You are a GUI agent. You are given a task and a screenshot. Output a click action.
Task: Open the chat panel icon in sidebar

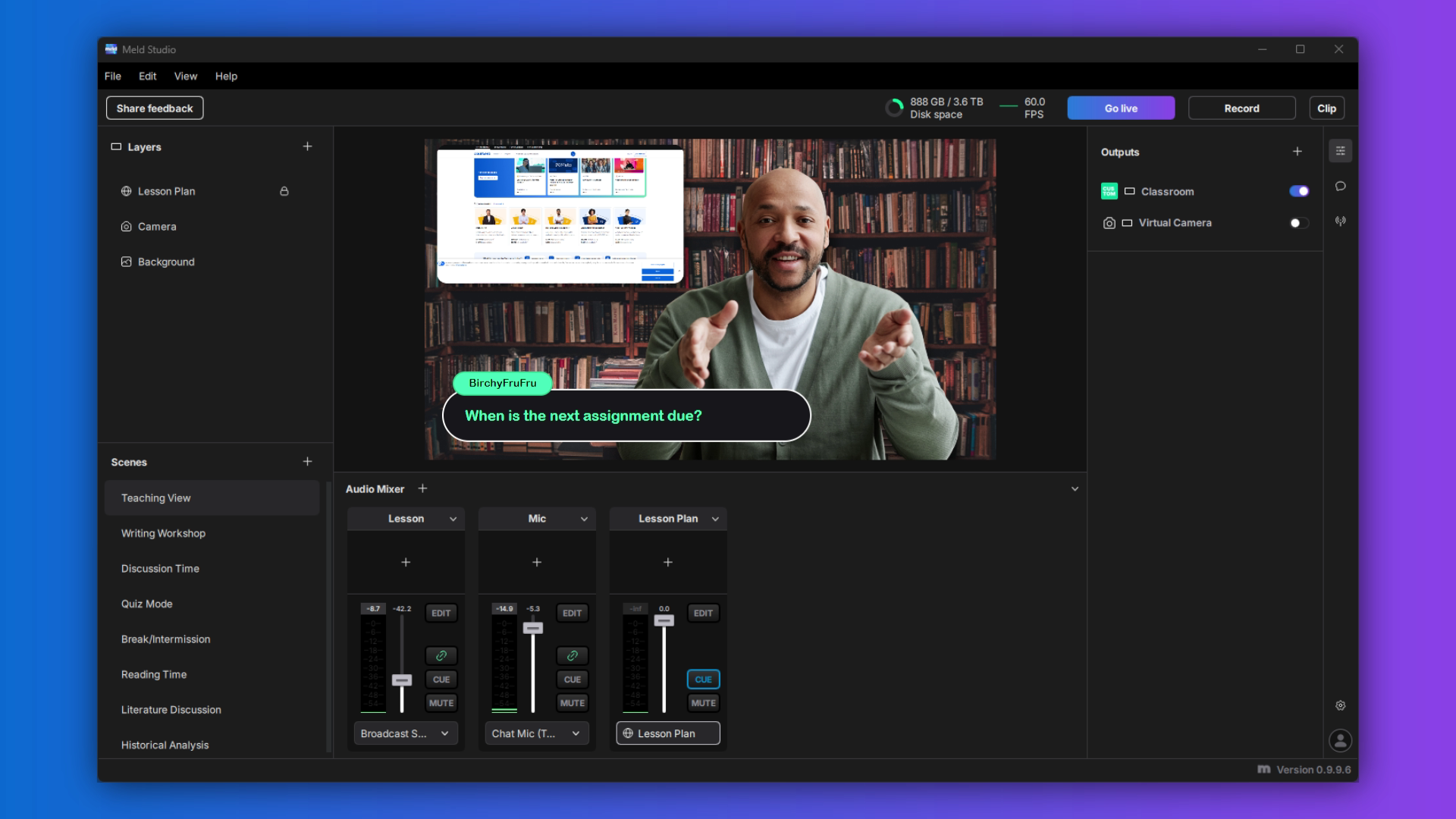1340,187
